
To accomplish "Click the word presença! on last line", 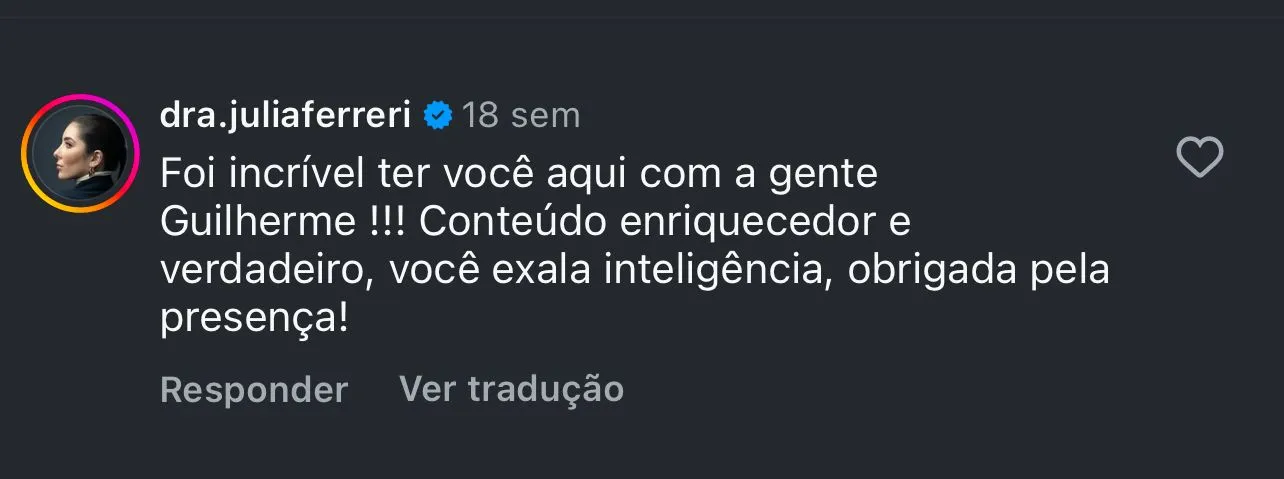I will pos(254,319).
